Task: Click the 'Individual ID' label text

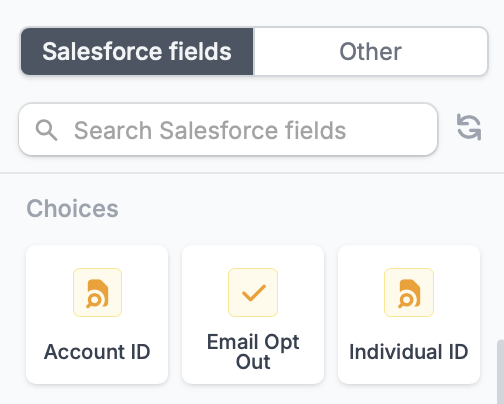Action: click(x=409, y=352)
